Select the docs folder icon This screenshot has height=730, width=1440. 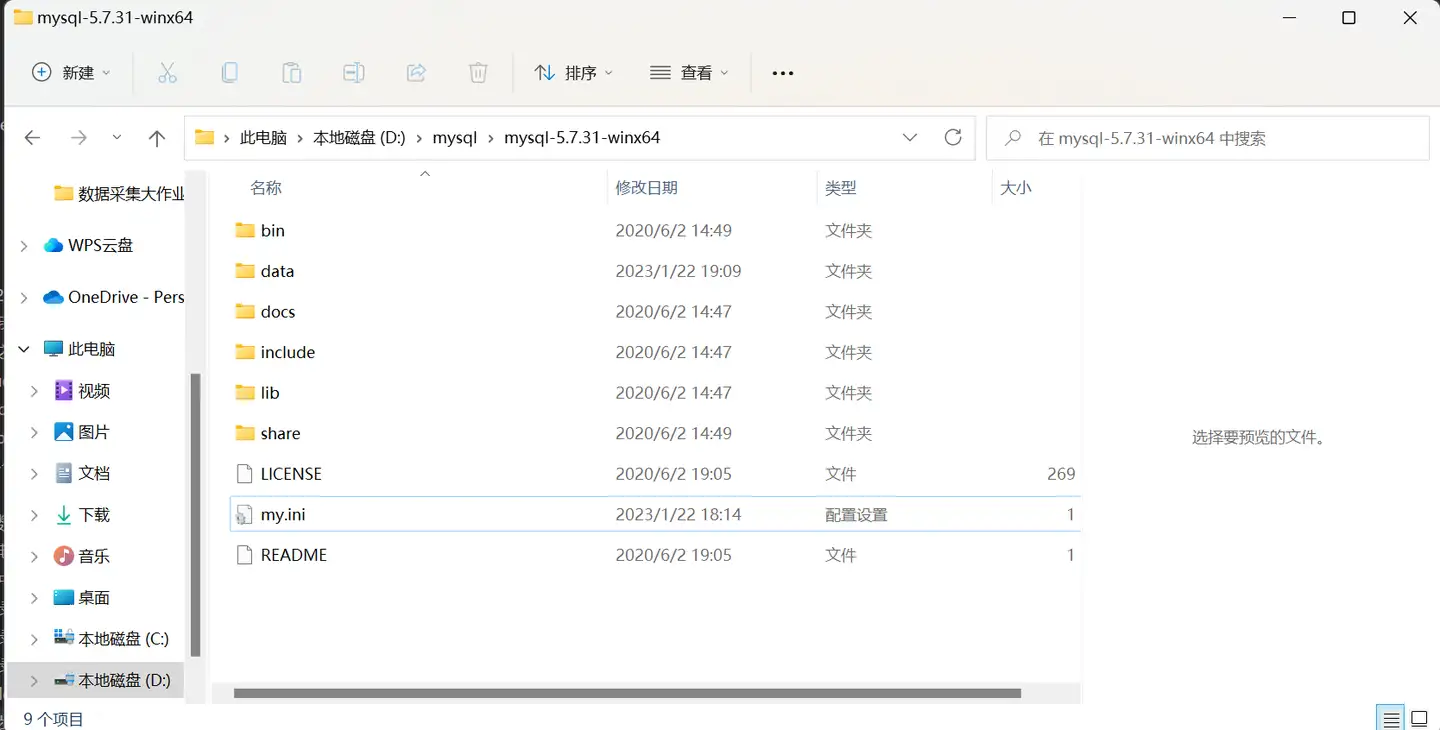point(245,311)
